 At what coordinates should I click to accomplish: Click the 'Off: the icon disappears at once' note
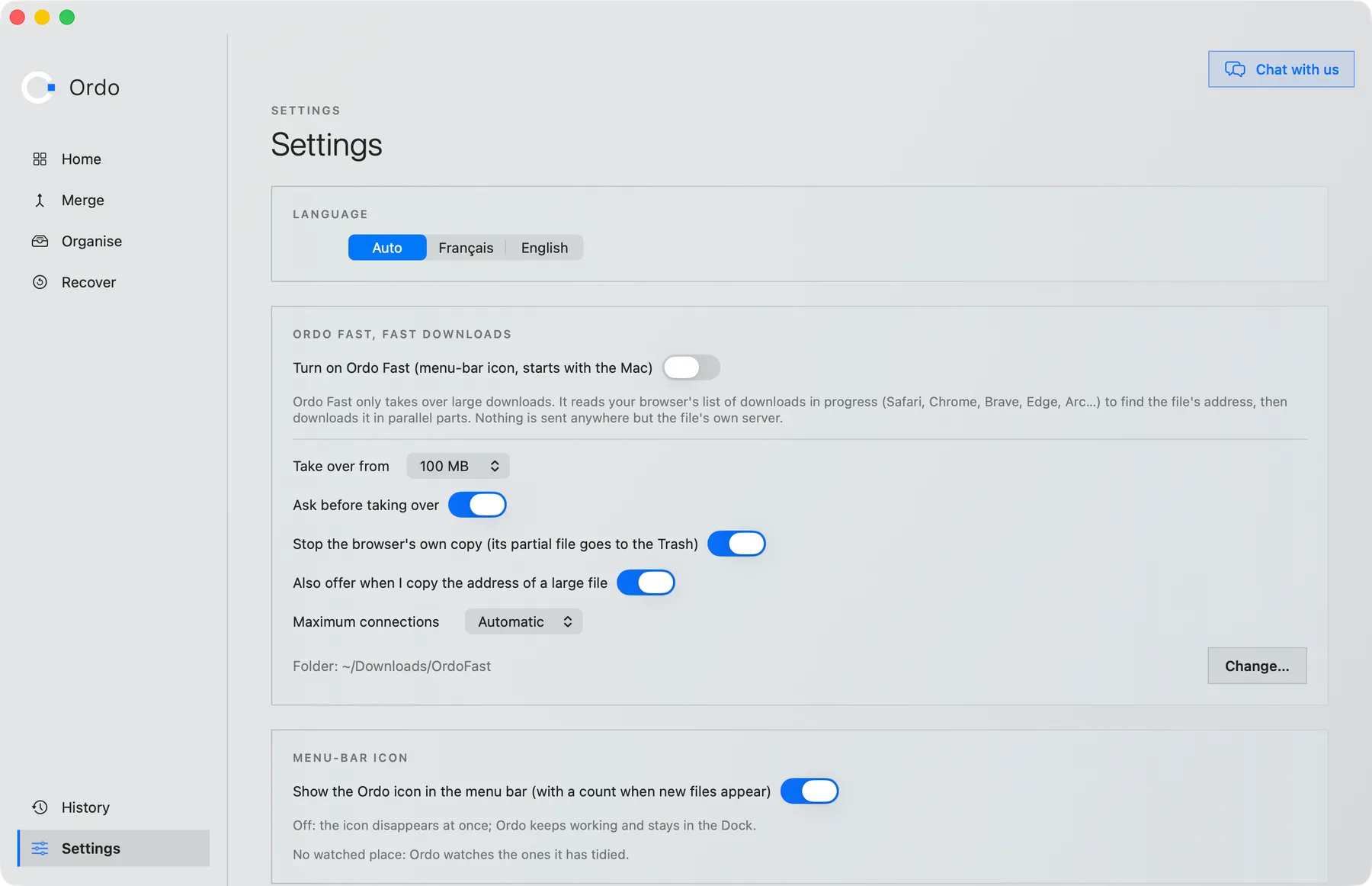click(524, 825)
